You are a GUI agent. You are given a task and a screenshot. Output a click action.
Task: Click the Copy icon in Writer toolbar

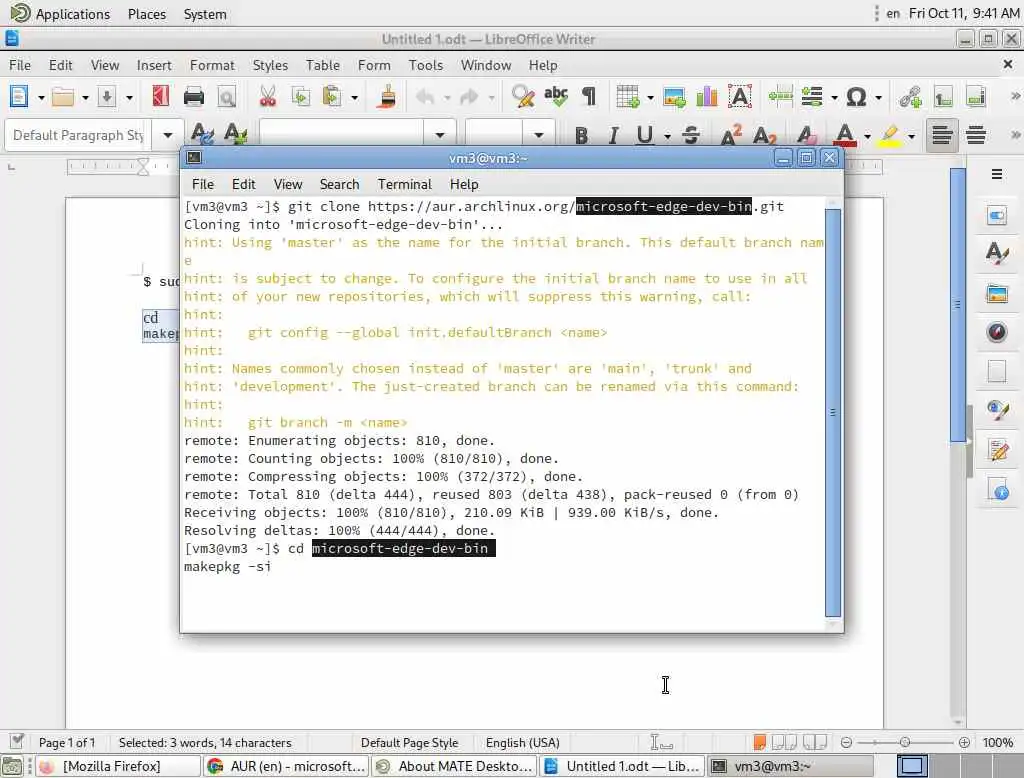coord(300,97)
